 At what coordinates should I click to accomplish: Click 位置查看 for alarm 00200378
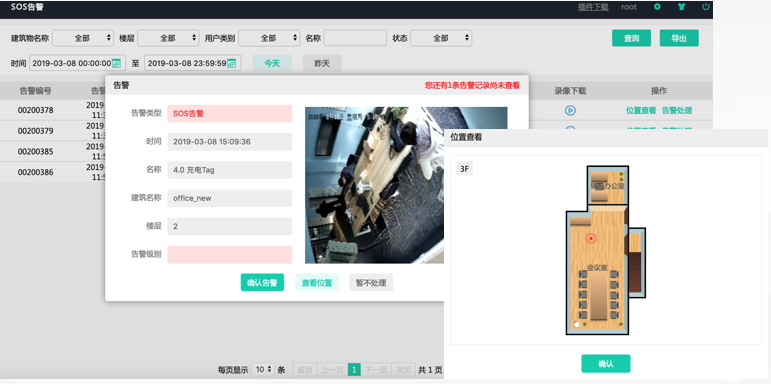(x=641, y=111)
